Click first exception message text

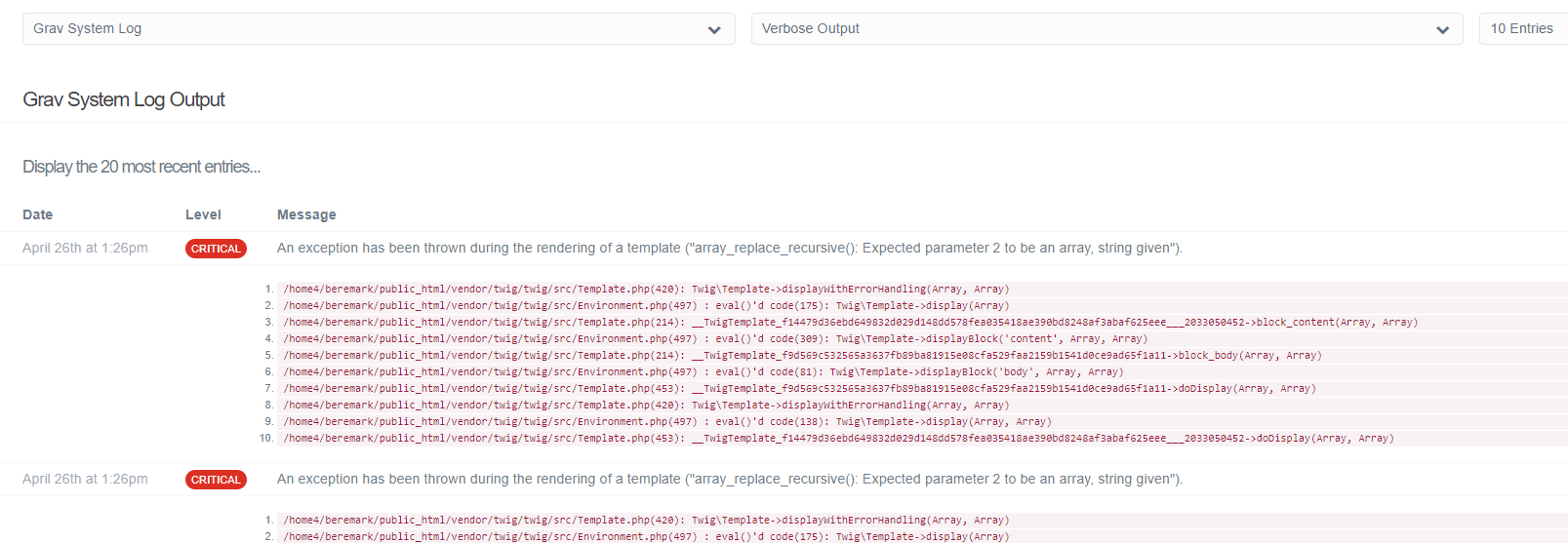click(730, 248)
